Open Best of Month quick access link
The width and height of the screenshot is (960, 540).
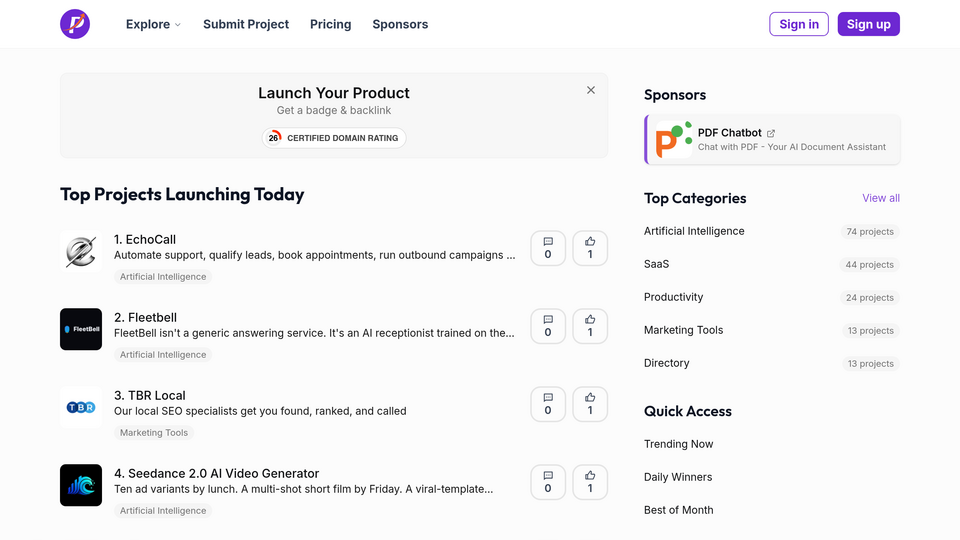pyautogui.click(x=678, y=510)
